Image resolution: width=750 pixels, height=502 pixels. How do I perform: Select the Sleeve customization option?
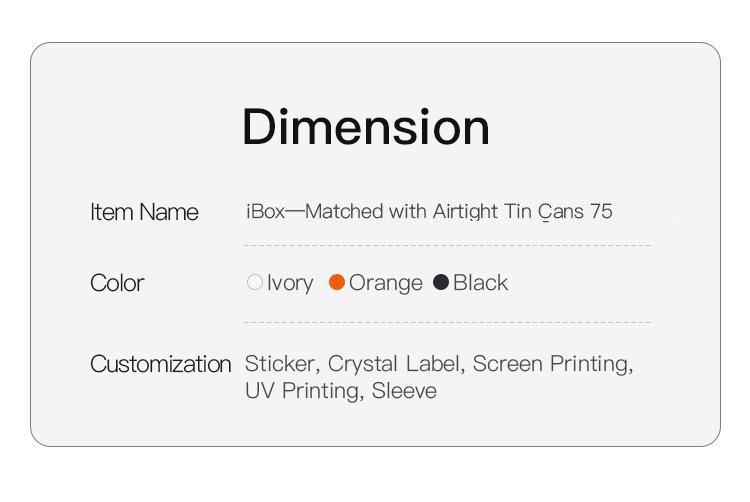pos(404,390)
